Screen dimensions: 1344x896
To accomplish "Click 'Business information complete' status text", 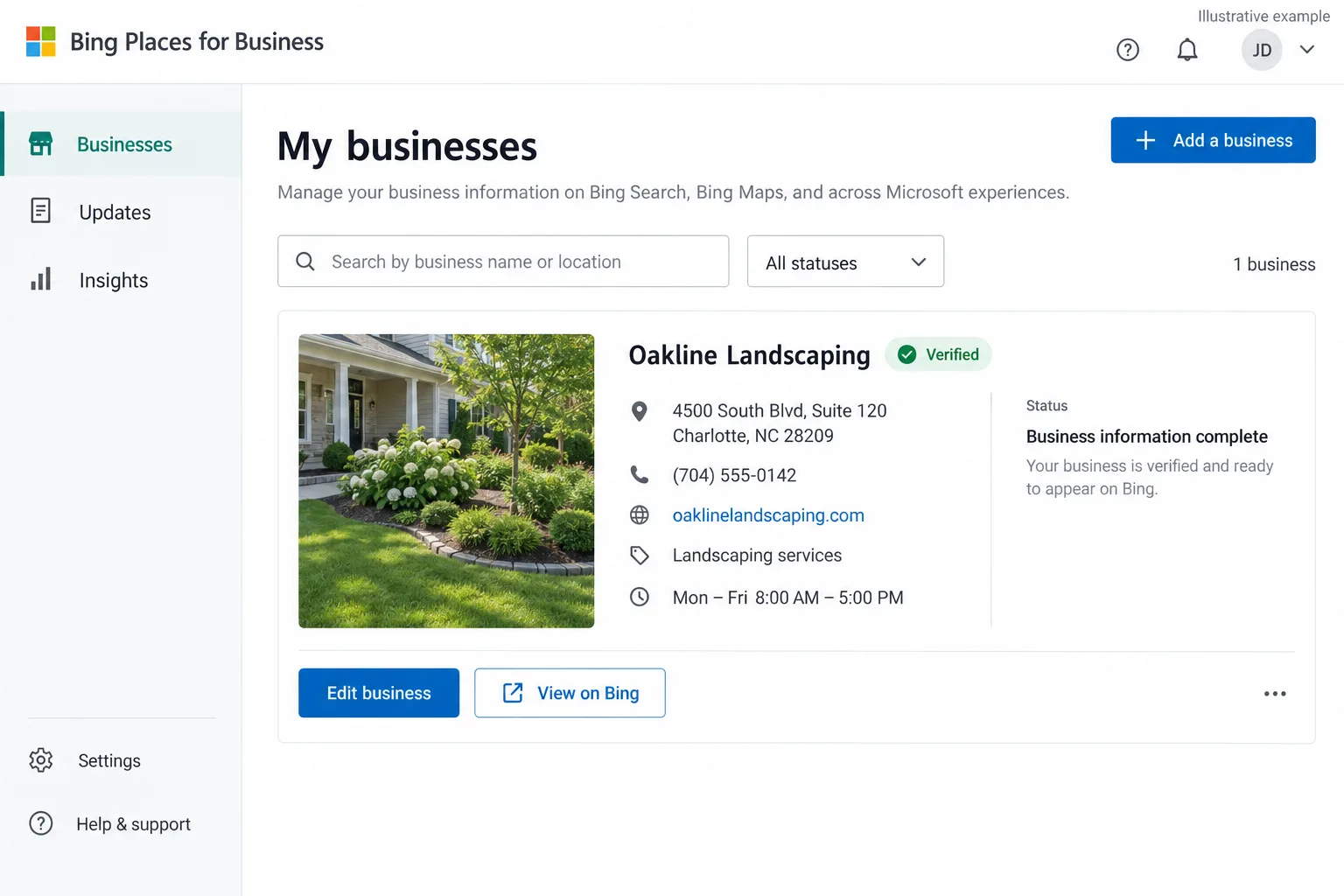I will tap(1146, 437).
